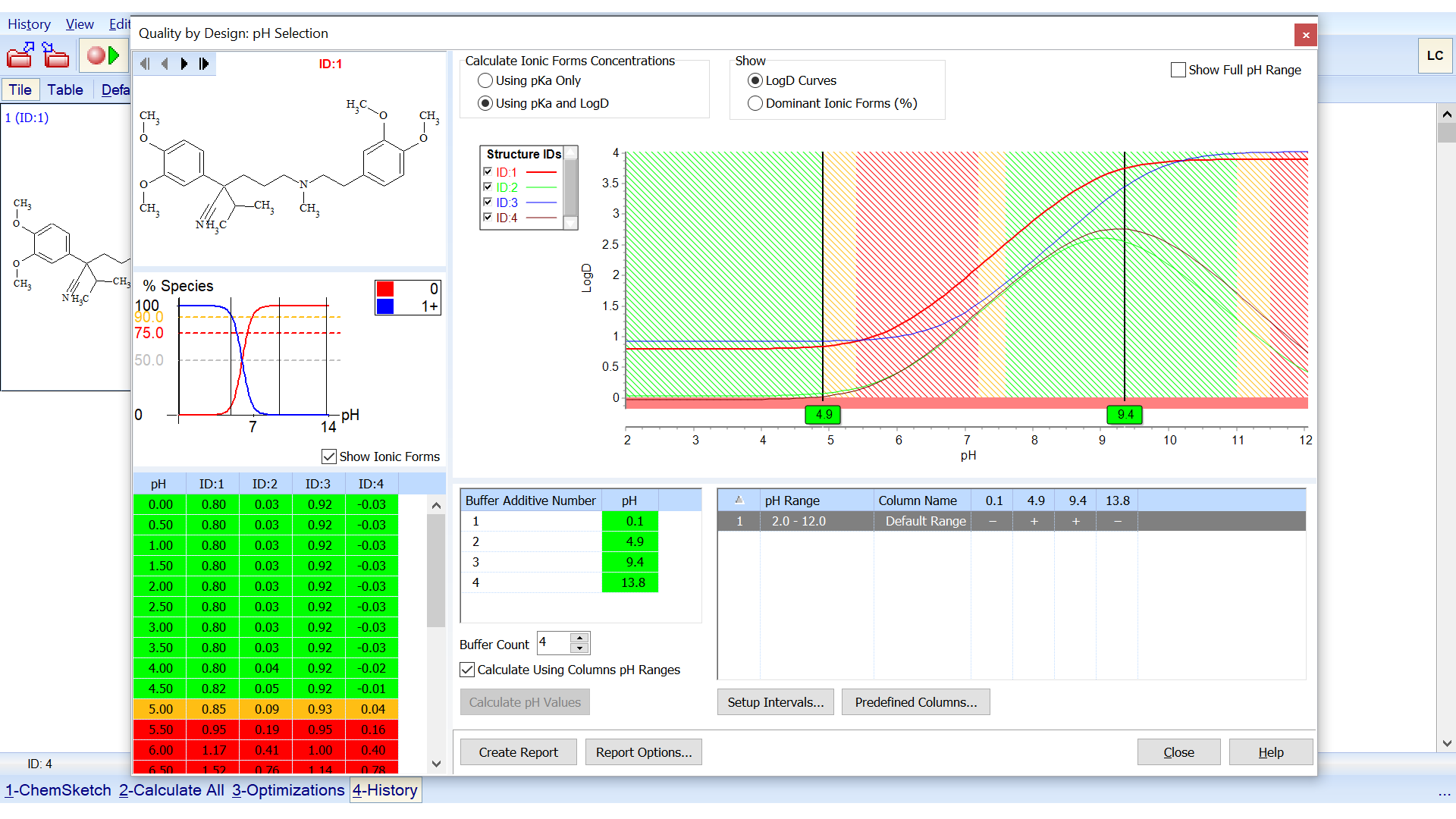Go to the next structure arrow
1456x819 pixels.
[184, 64]
